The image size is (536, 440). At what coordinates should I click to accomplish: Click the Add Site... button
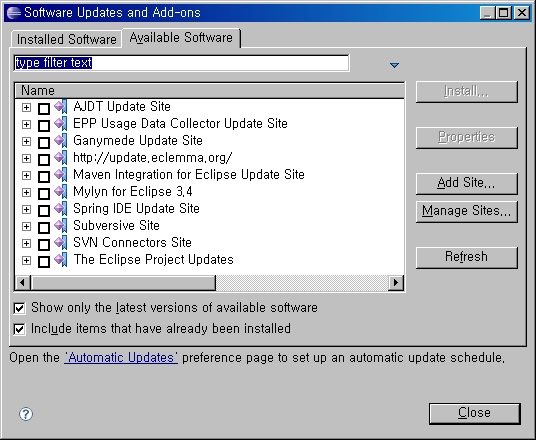pos(467,183)
